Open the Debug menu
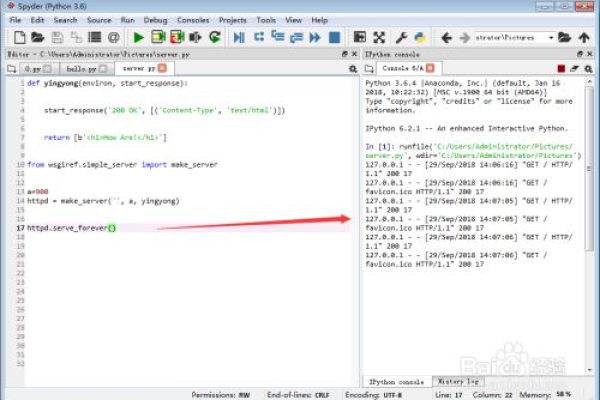Viewport: 600px width, 400px height. [x=155, y=20]
